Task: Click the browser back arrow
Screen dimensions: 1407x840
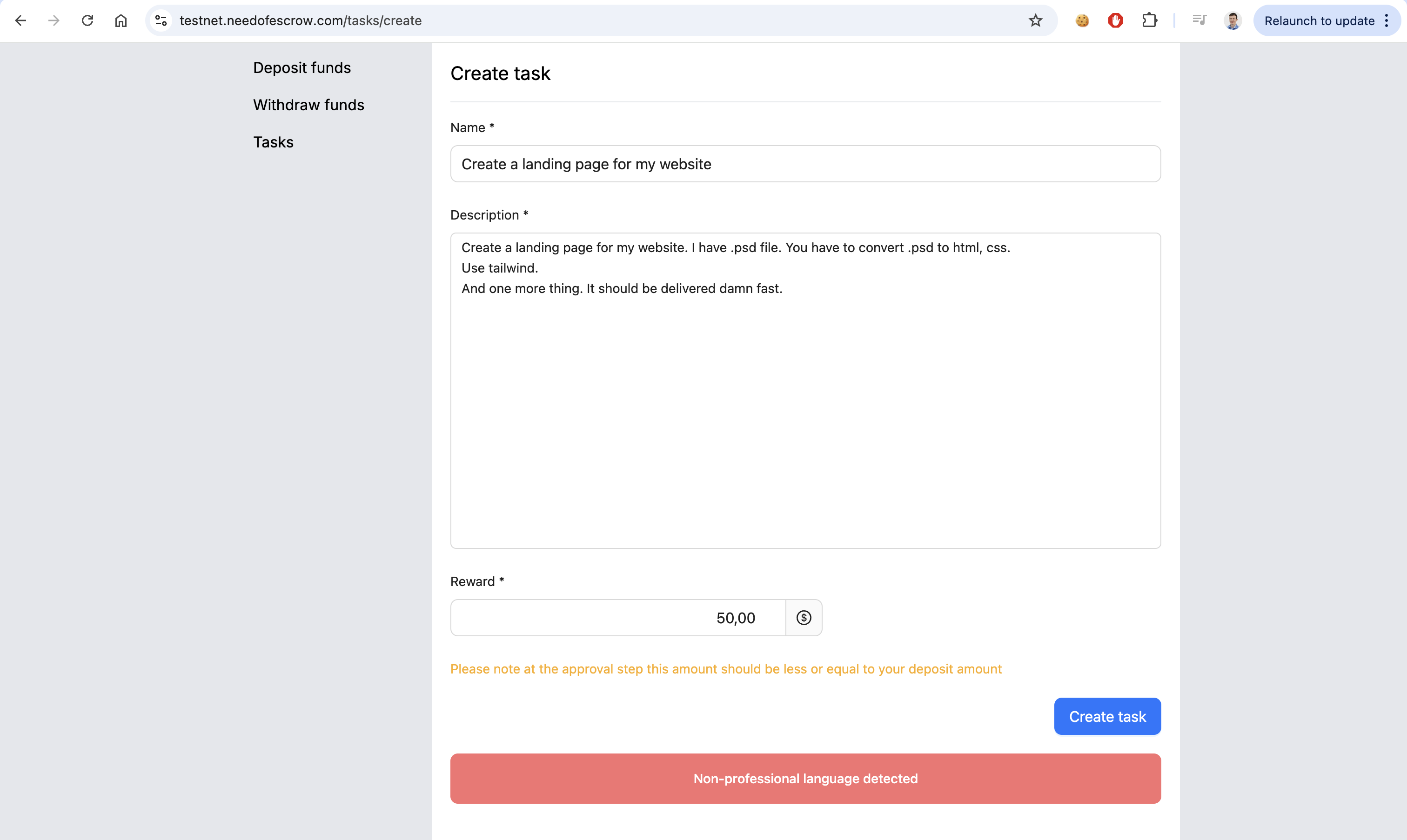Action: click(x=21, y=21)
